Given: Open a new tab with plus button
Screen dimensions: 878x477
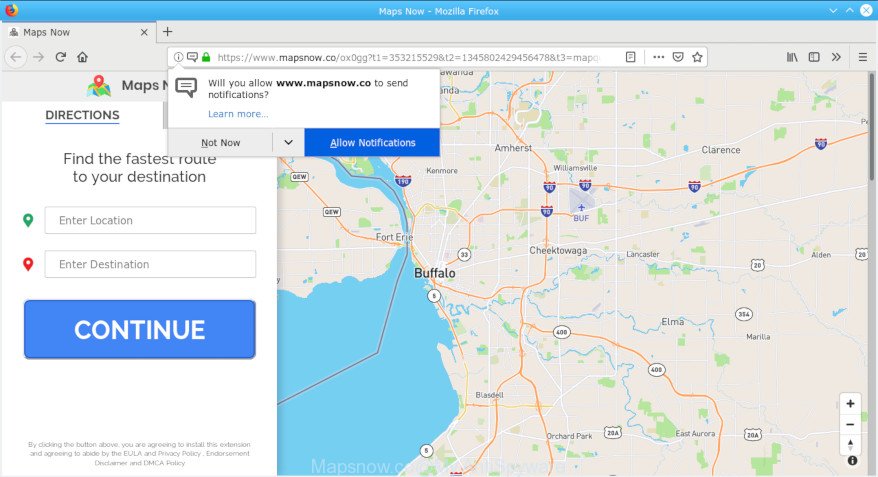Looking at the screenshot, I should (x=167, y=32).
